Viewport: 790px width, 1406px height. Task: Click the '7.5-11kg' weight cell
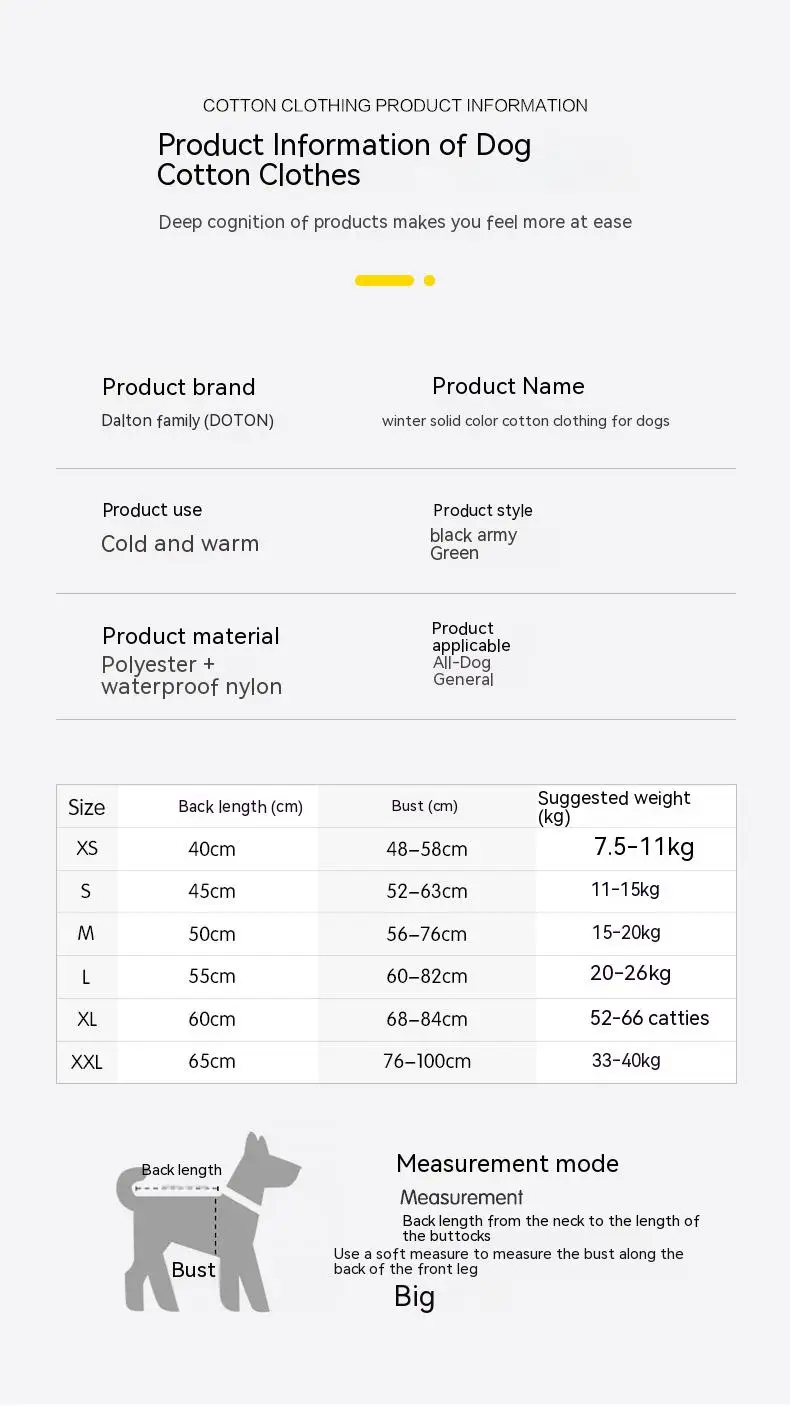point(644,847)
